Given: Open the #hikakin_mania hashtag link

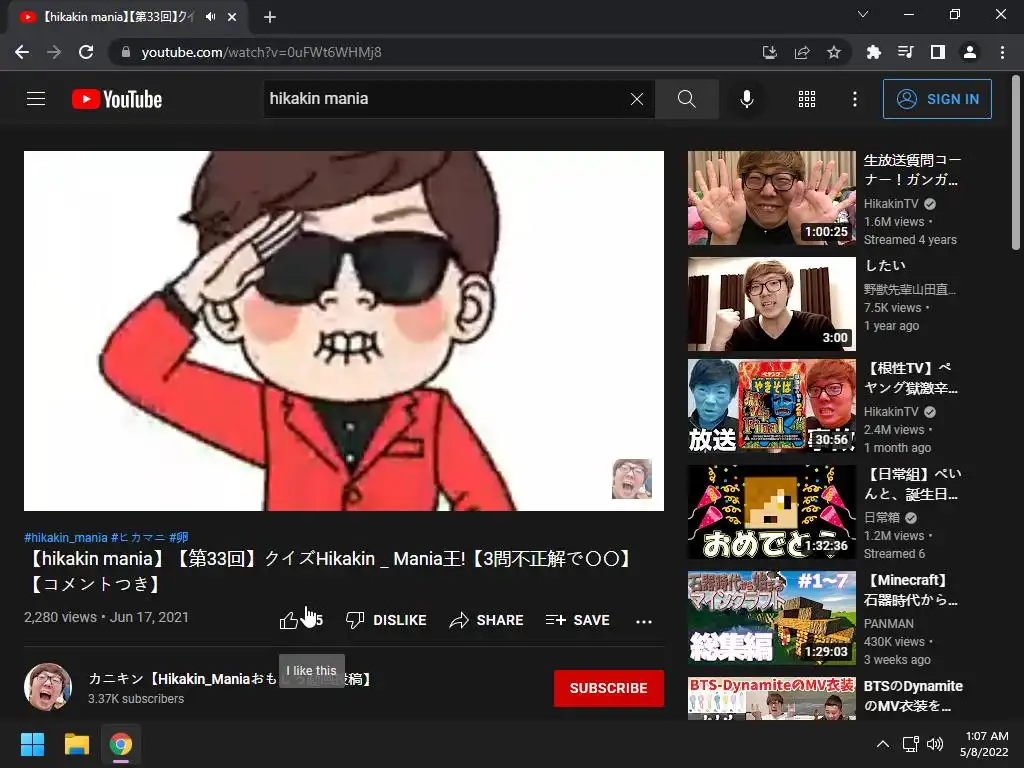Looking at the screenshot, I should click(x=65, y=537).
